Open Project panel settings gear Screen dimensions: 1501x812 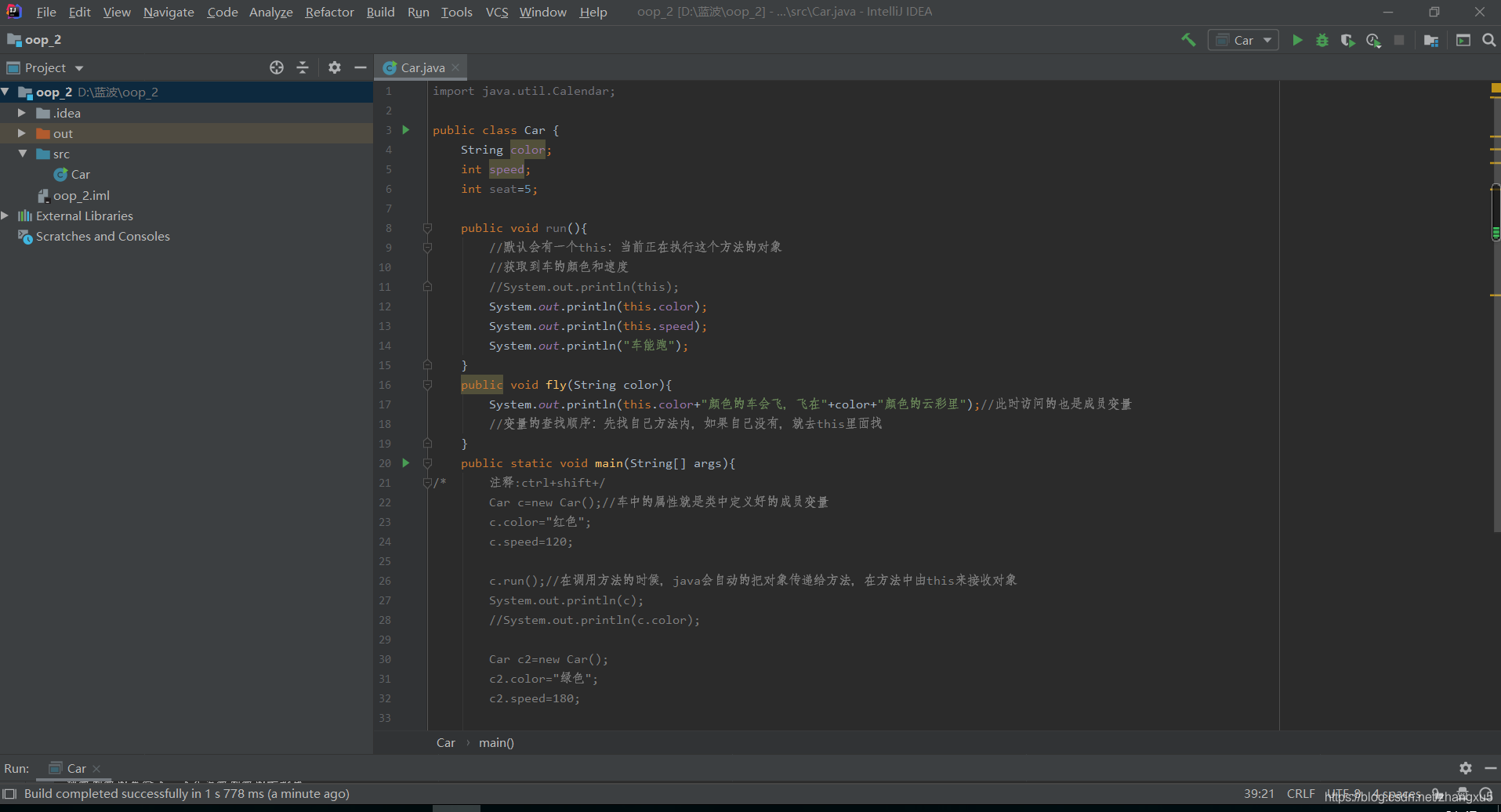coord(335,67)
